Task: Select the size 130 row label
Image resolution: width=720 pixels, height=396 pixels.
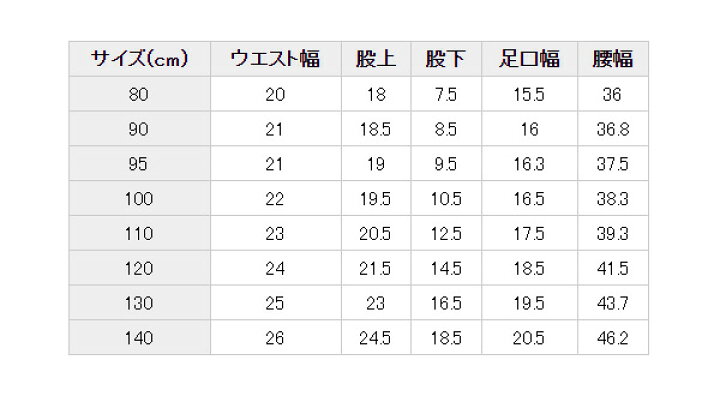Action: coord(140,303)
